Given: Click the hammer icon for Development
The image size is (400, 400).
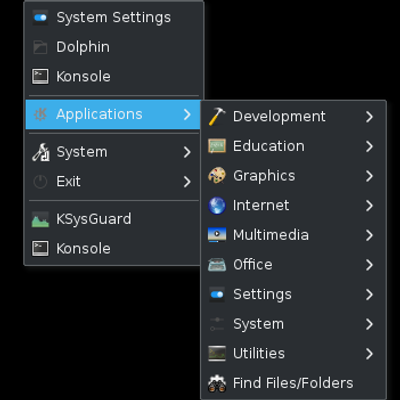Looking at the screenshot, I should [217, 117].
